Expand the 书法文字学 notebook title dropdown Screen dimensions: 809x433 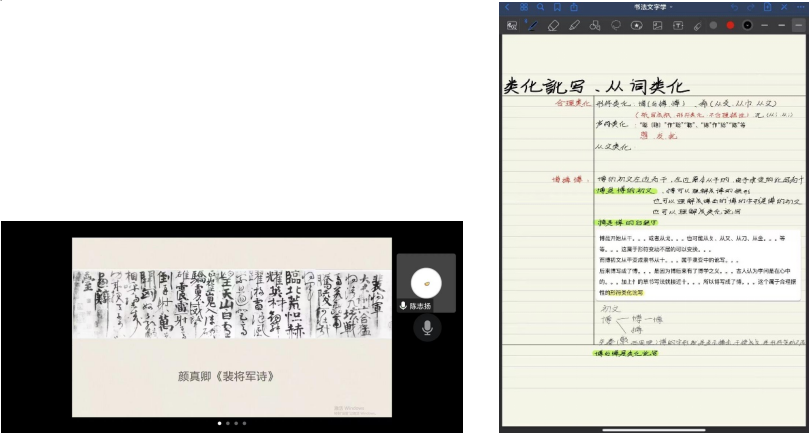(653, 7)
